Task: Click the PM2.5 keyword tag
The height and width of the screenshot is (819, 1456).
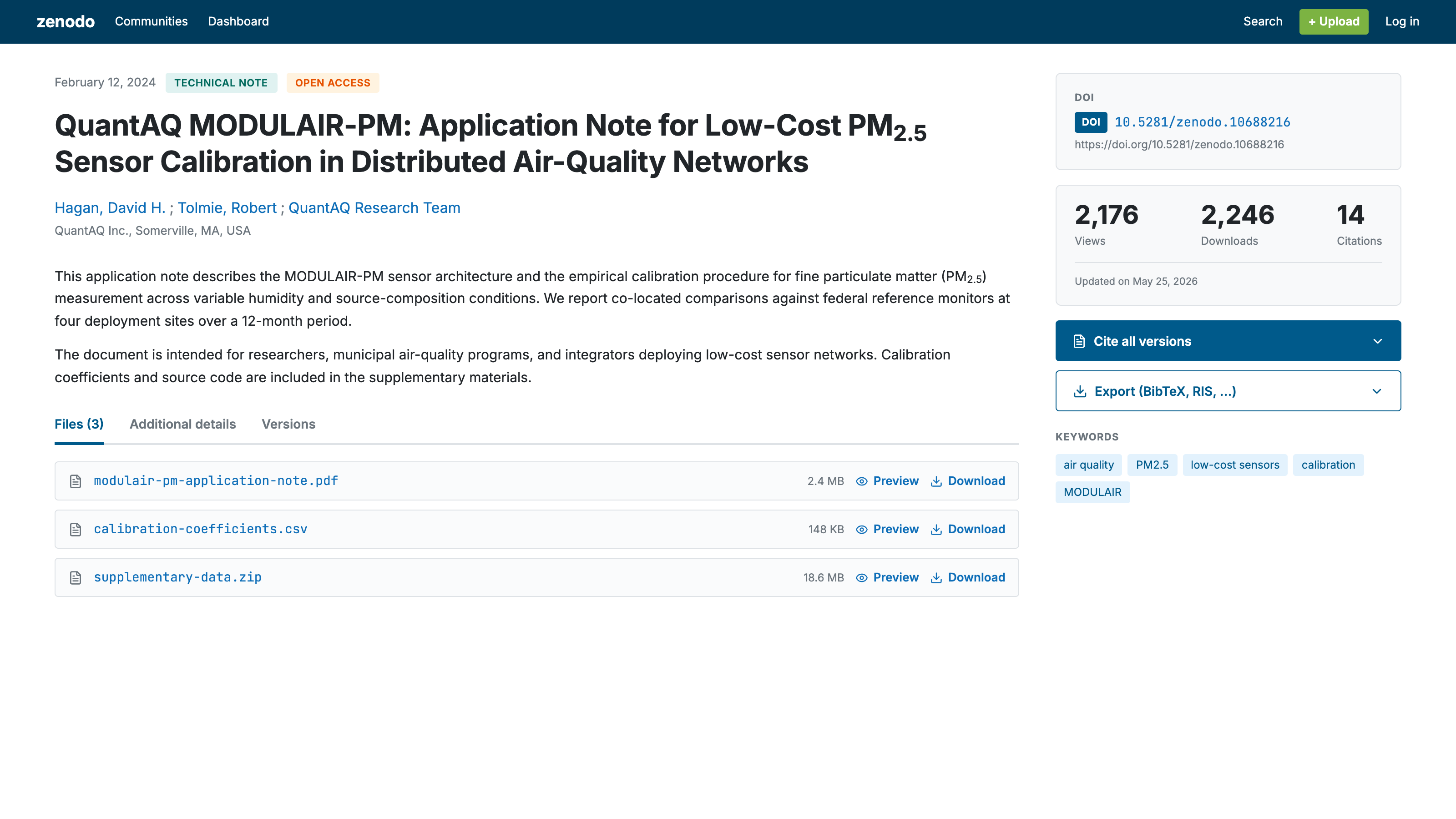Action: (x=1152, y=465)
